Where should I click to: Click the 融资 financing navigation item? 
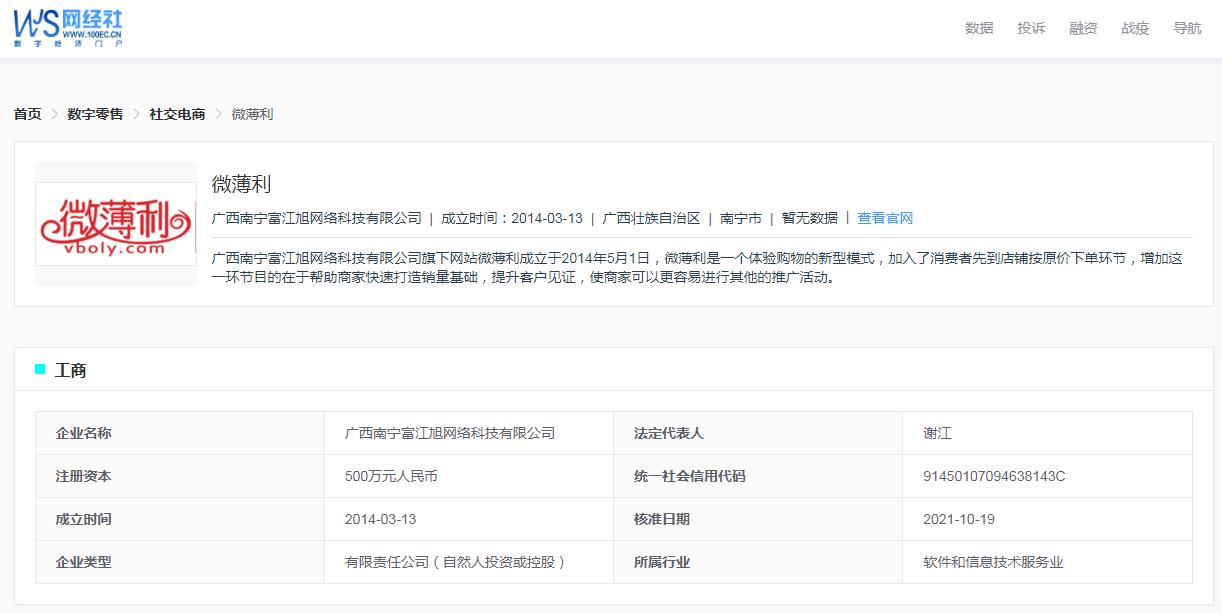pos(1084,28)
